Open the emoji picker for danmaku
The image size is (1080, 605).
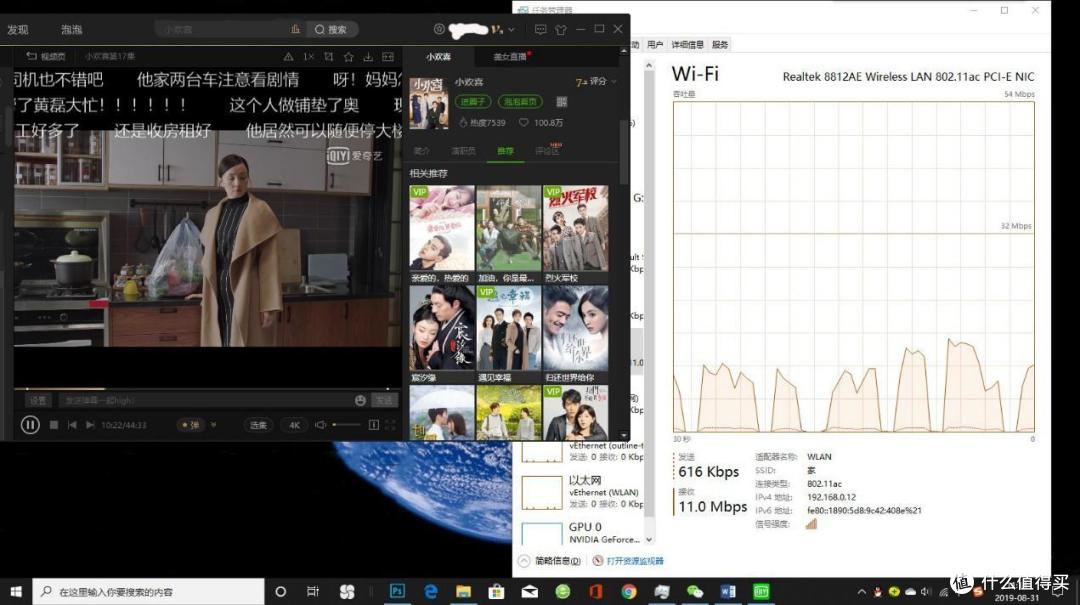coord(360,400)
